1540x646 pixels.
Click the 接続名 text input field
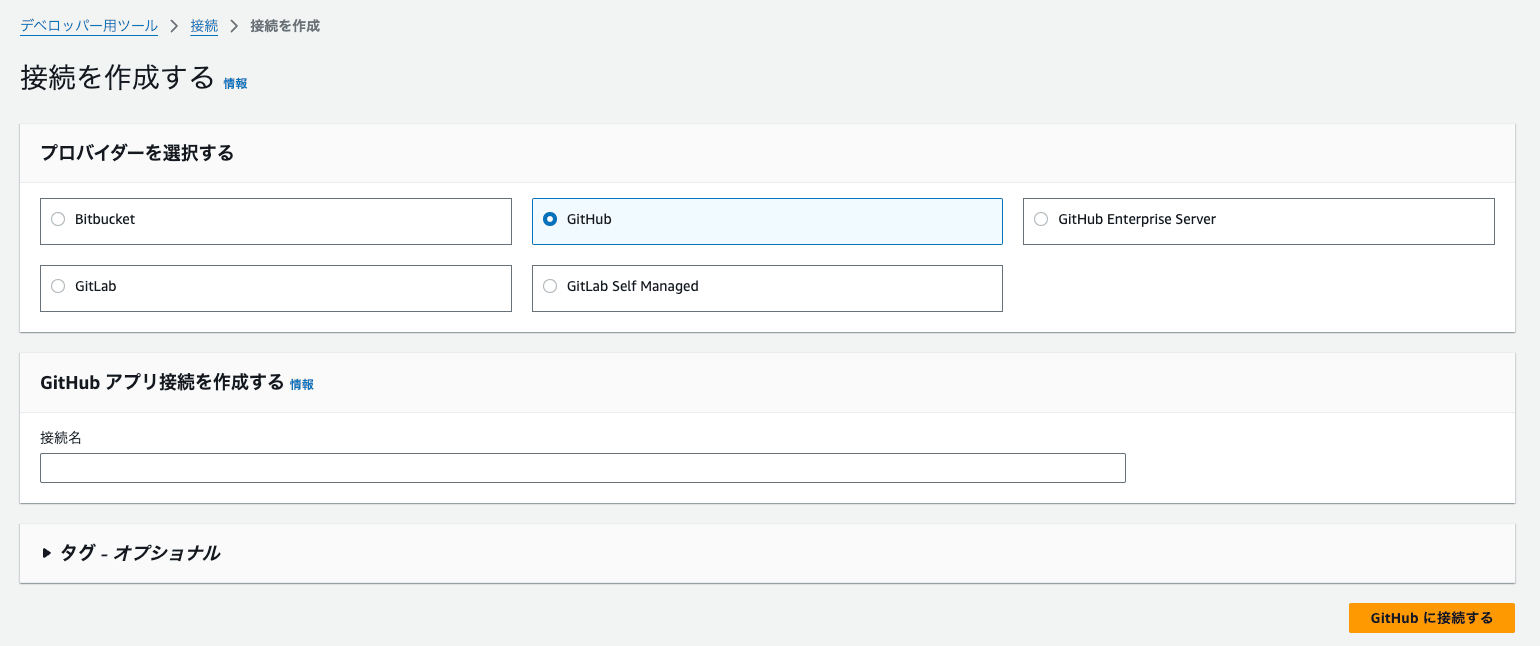(583, 468)
